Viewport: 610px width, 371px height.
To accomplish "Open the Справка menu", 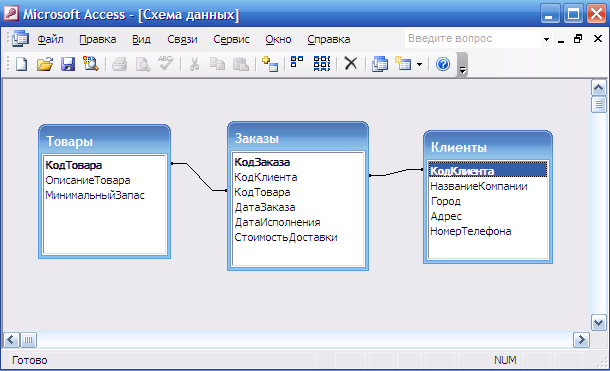I will pyautogui.click(x=328, y=39).
